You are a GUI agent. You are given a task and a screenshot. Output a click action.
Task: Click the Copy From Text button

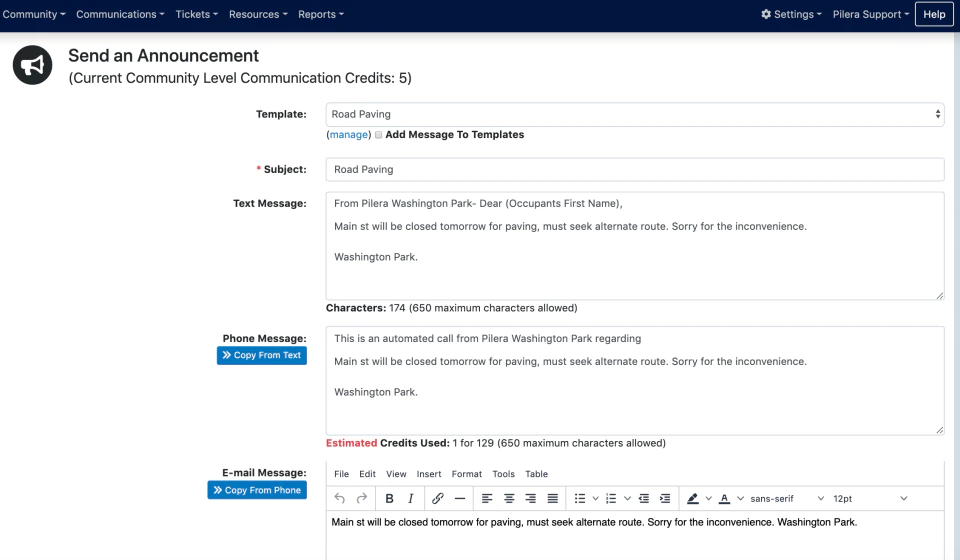pyautogui.click(x=261, y=356)
